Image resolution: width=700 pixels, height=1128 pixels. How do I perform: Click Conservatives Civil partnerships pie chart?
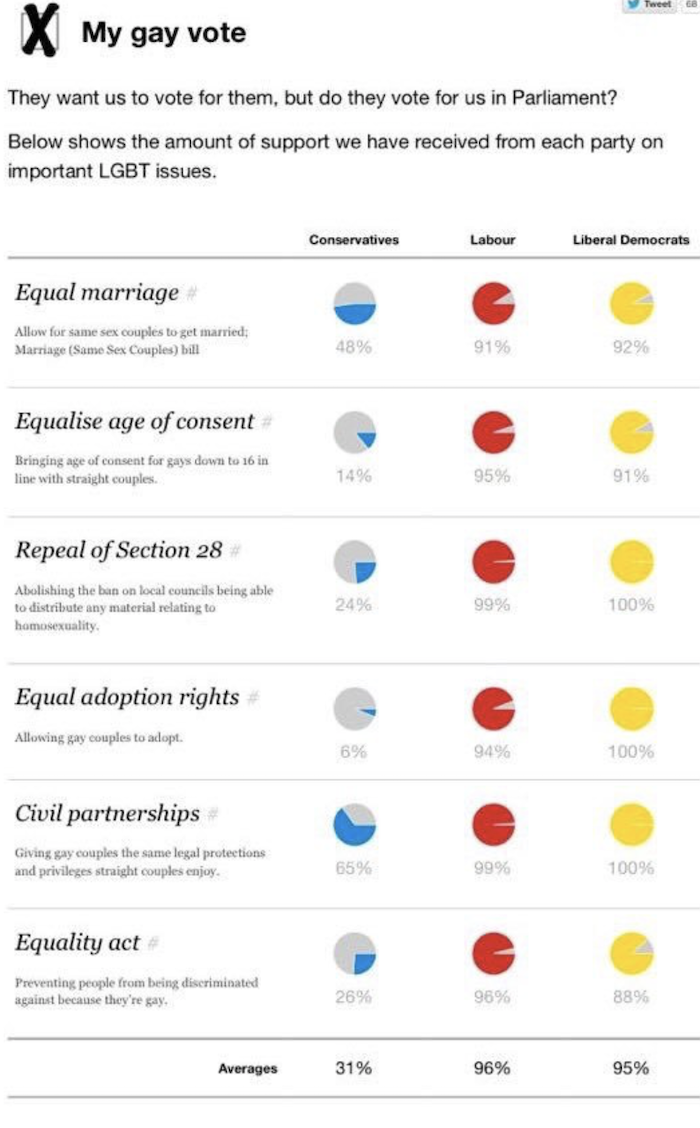[354, 825]
